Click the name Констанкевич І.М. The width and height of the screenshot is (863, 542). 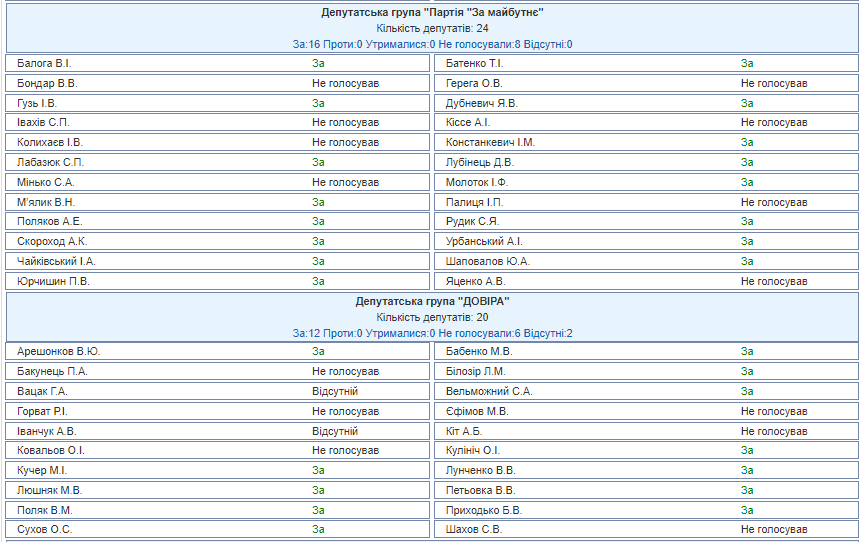tap(490, 142)
